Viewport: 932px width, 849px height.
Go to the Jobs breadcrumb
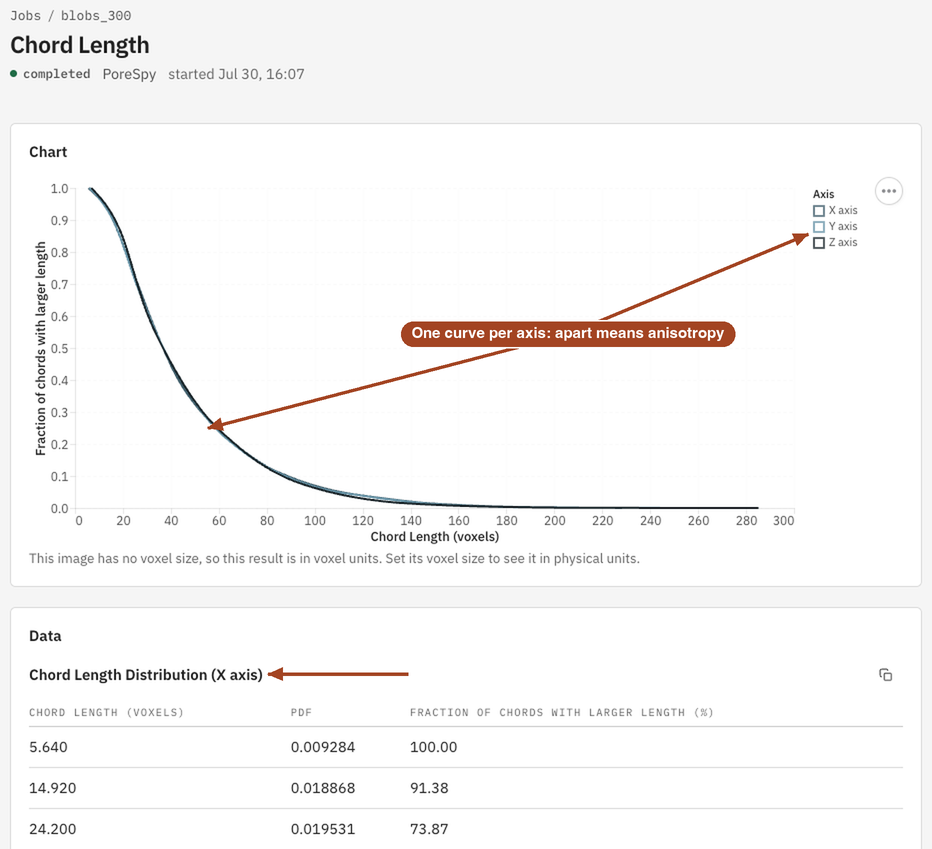pos(26,16)
